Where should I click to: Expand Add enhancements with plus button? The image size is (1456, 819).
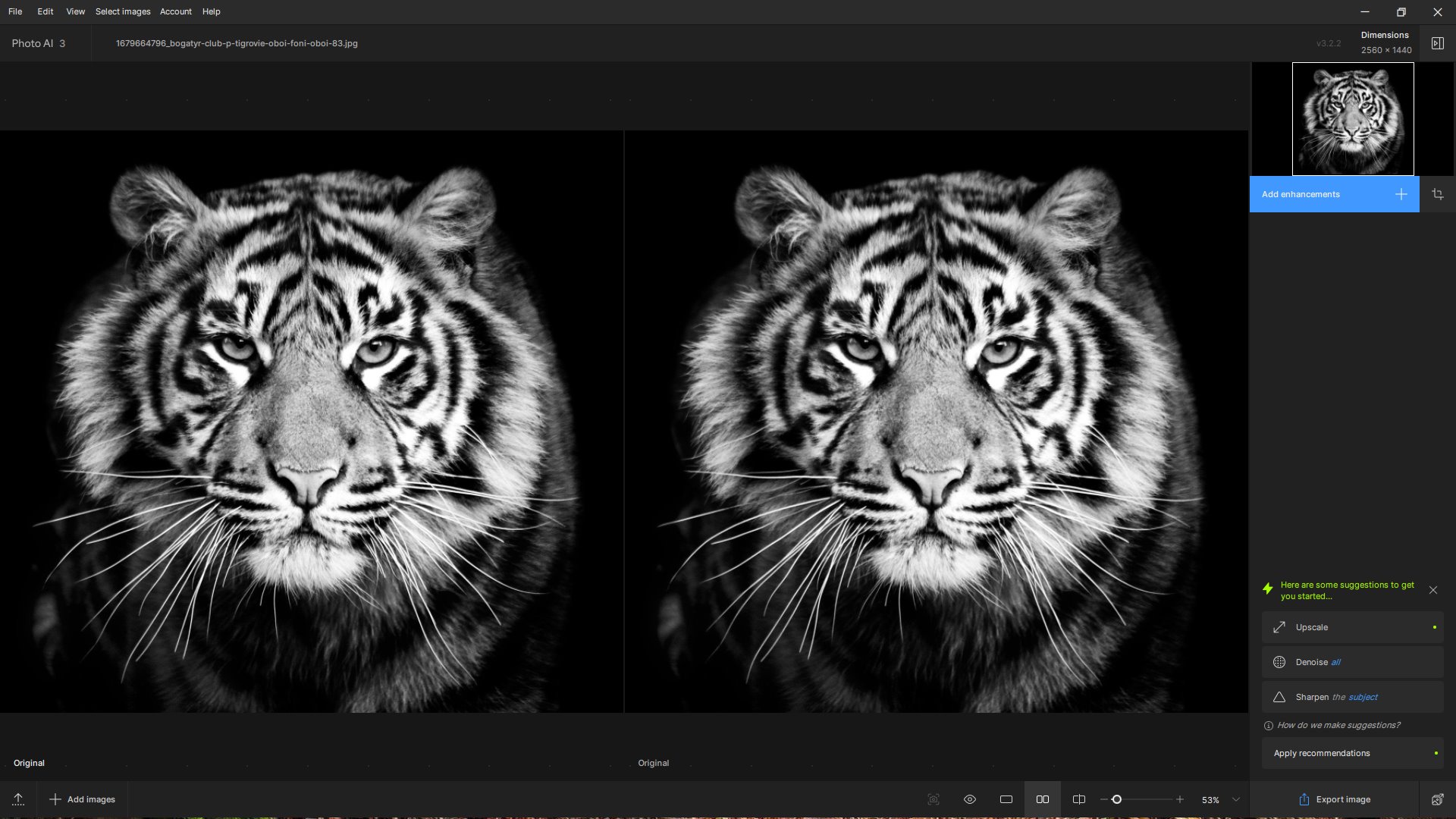click(1401, 194)
